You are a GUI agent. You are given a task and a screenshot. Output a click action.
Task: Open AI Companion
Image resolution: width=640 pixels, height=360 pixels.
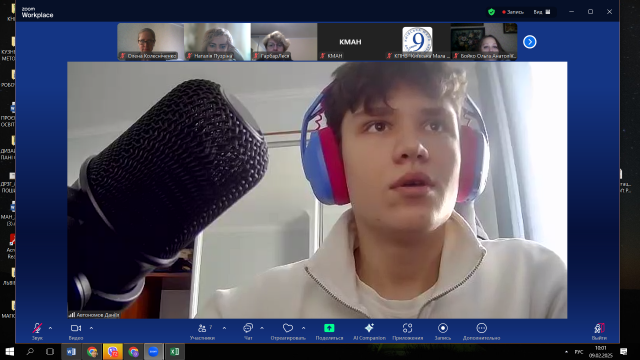(x=369, y=328)
